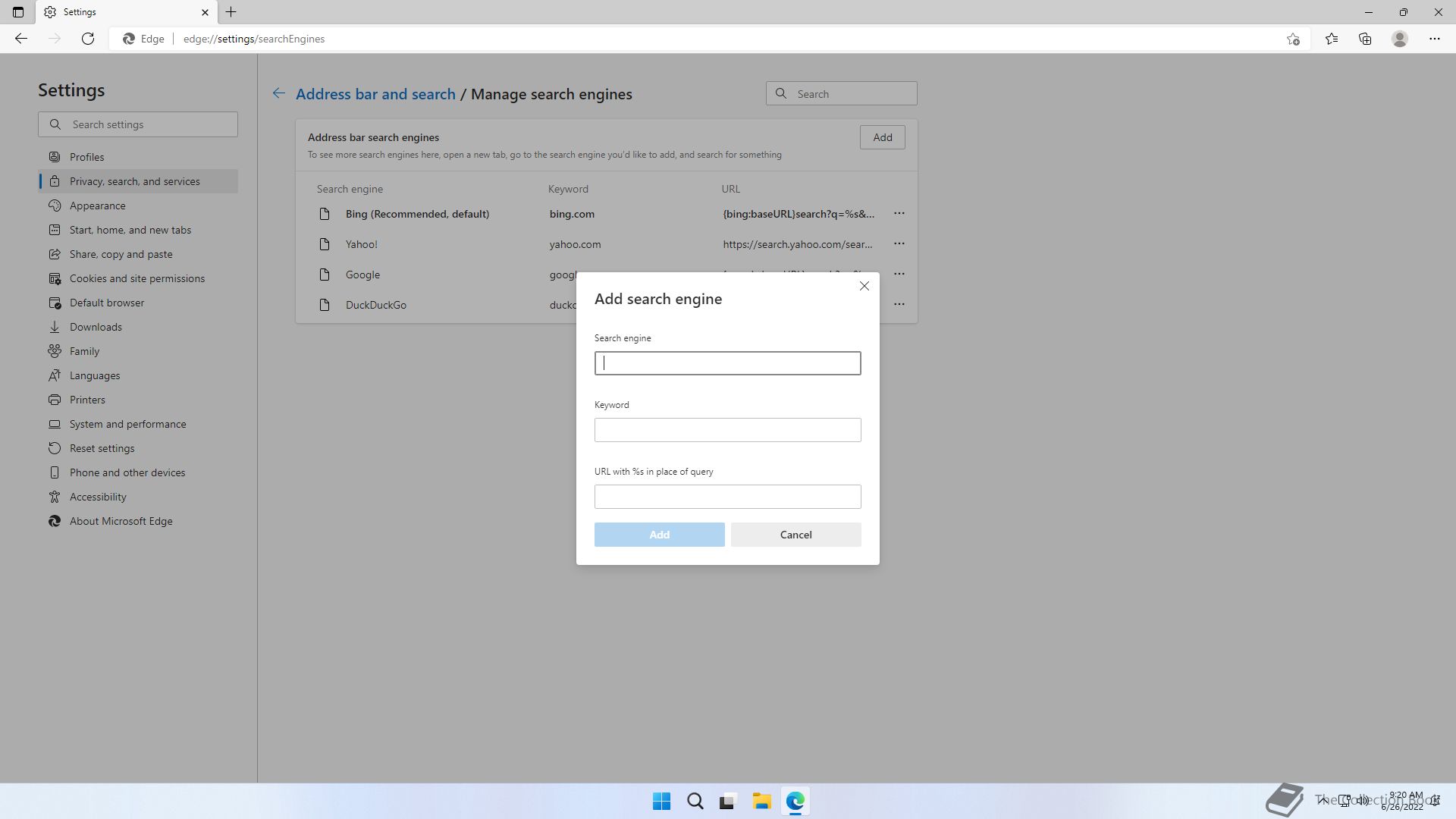The image size is (1456, 819).
Task: Click the browser Back arrow
Action: pyautogui.click(x=21, y=39)
